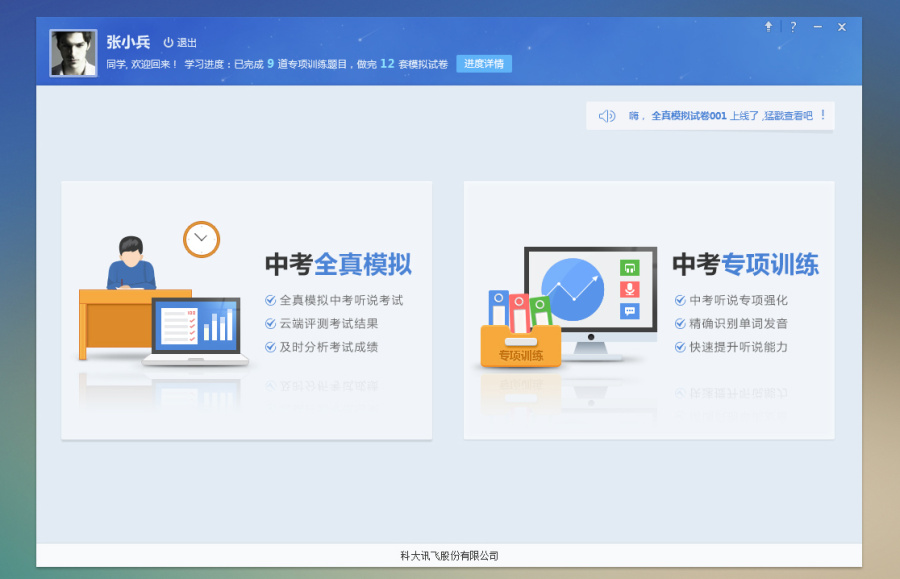Viewport: 900px width, 579px height.
Task: Click the red download icon beside the monitor
Action: (628, 287)
